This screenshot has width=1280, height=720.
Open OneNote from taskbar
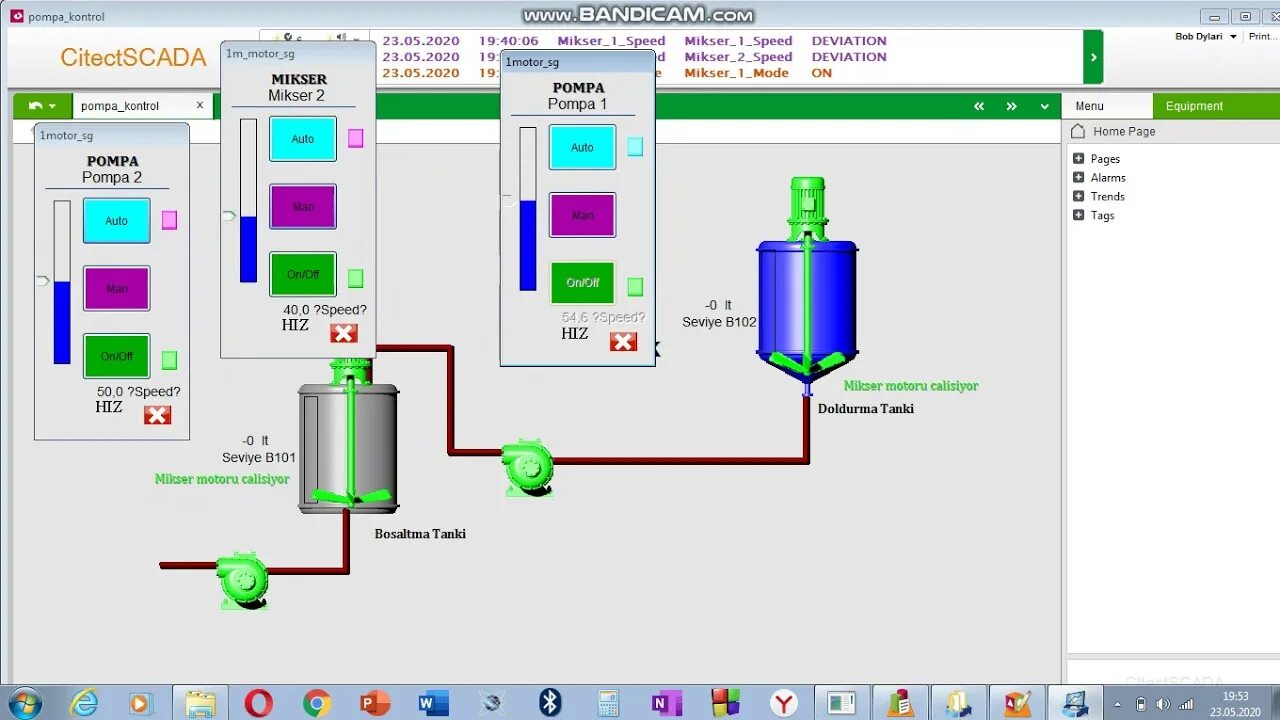666,703
